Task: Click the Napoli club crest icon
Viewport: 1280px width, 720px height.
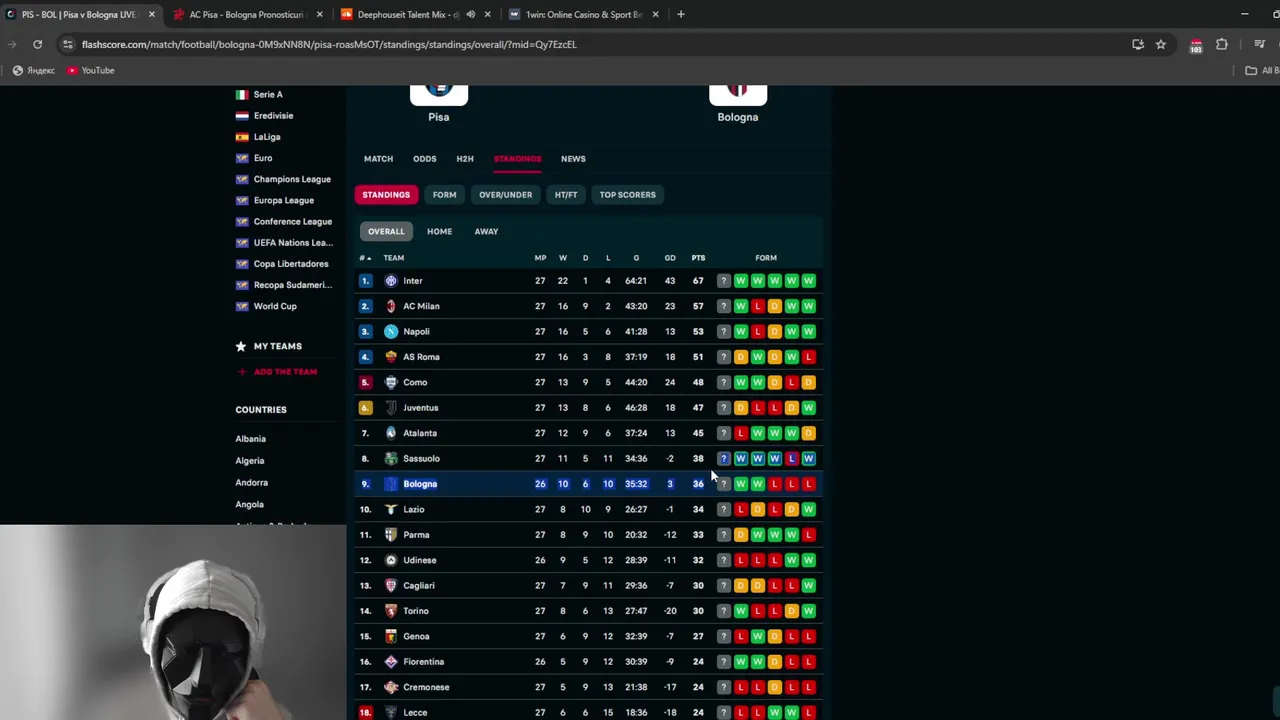Action: click(391, 331)
